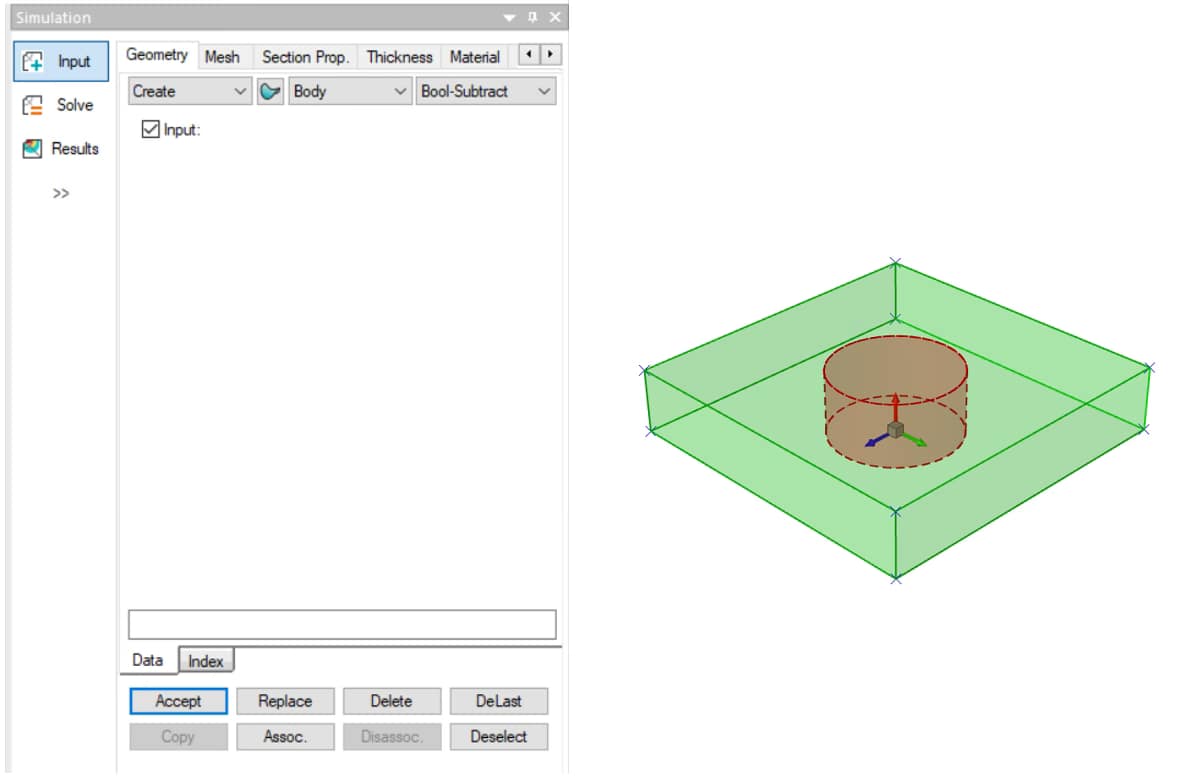Click the gray cube at triad origin
Screen dimensions: 1178x779
pos(896,430)
